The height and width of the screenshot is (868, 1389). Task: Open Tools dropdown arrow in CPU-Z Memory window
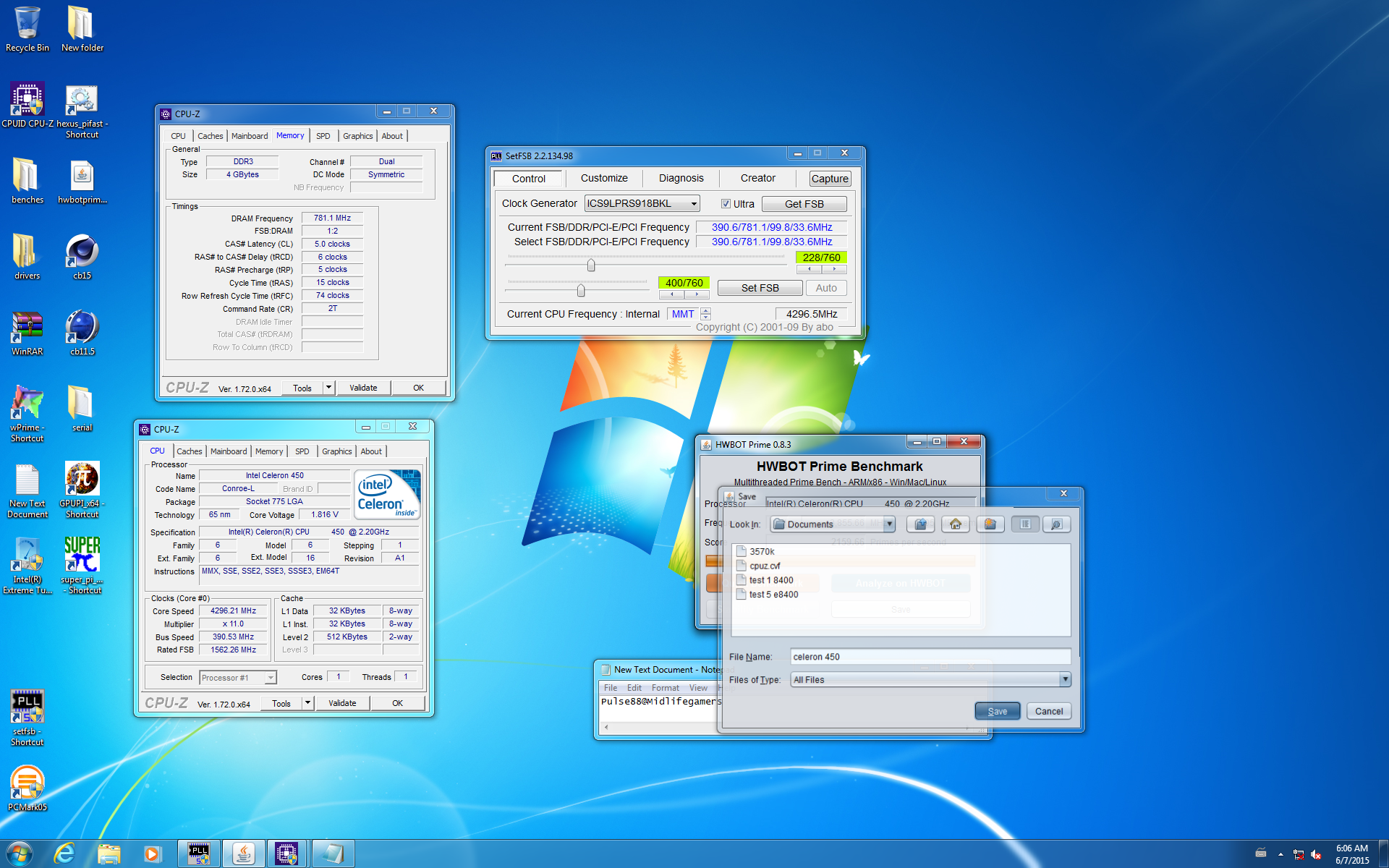(328, 388)
